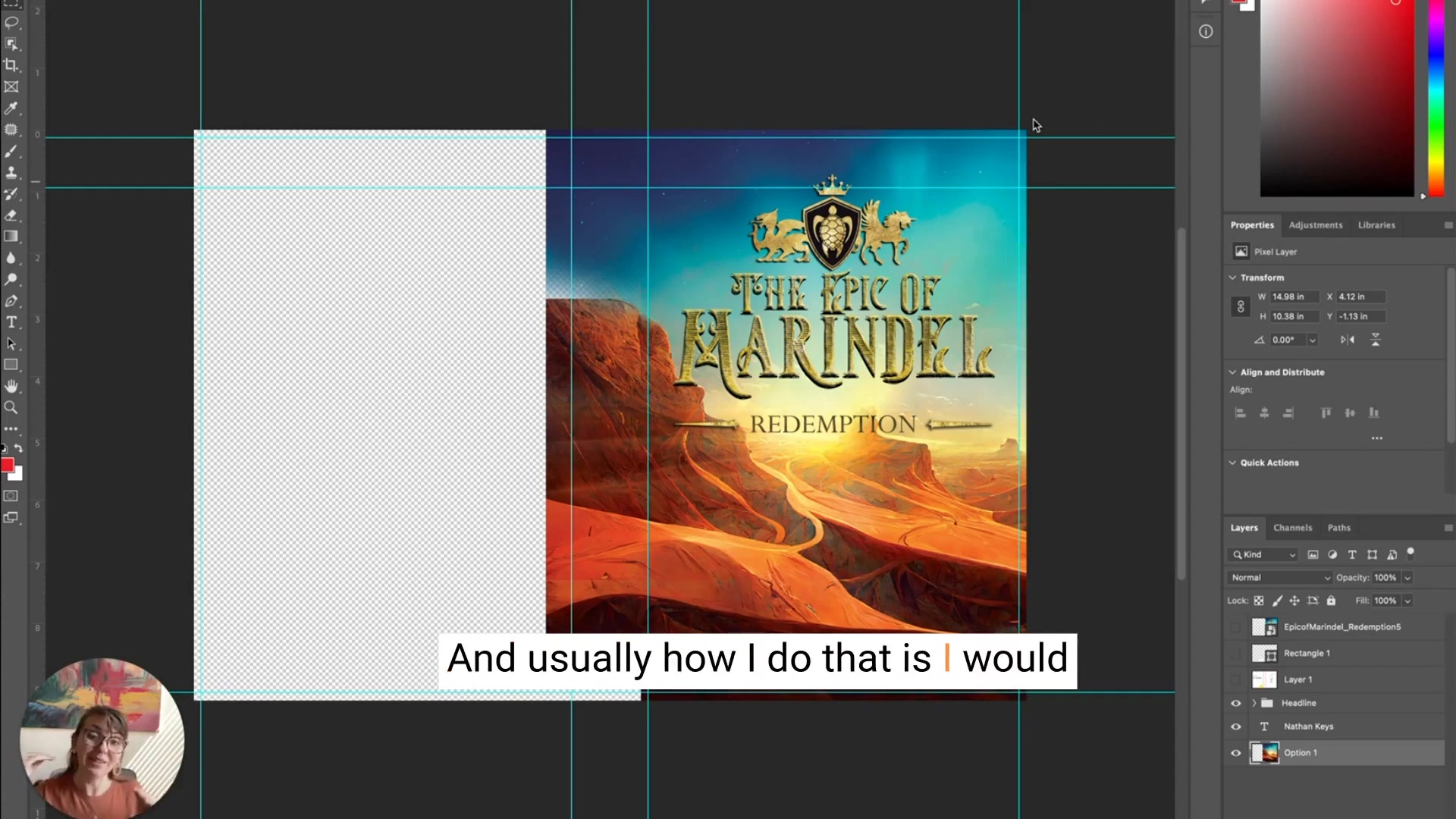Select the Path Selection tool
The height and width of the screenshot is (819, 1456).
(11, 344)
